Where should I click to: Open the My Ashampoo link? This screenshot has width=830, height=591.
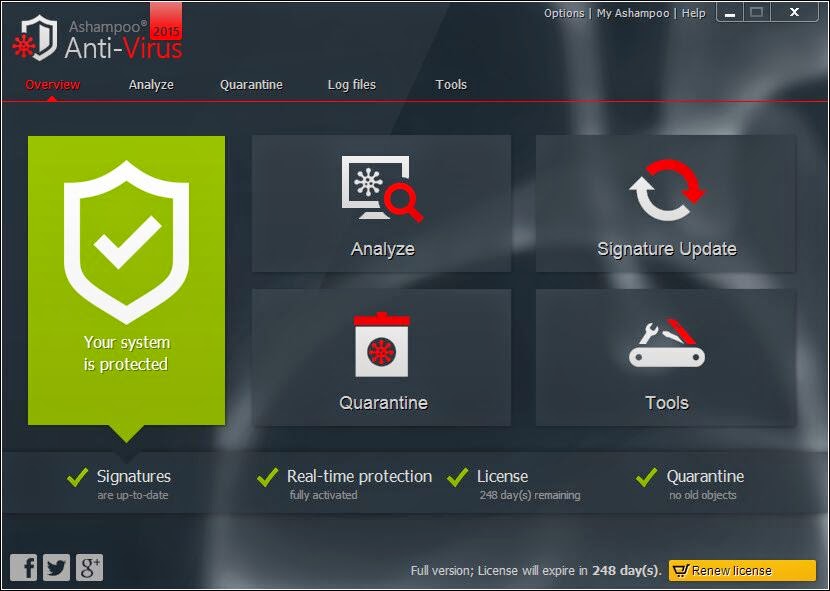pyautogui.click(x=633, y=13)
